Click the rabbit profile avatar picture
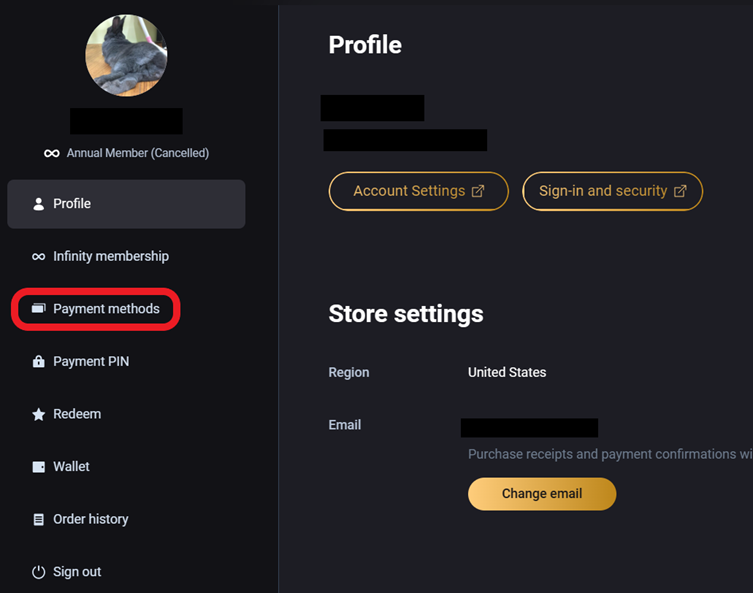The image size is (753, 593). pos(126,55)
